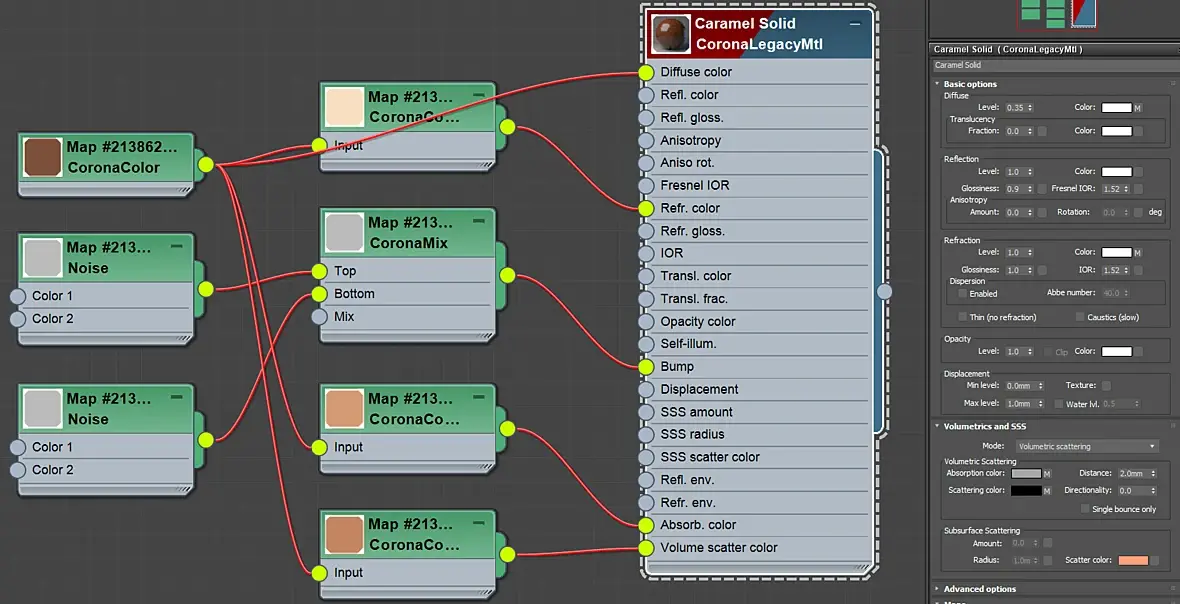Image resolution: width=1180 pixels, height=604 pixels.
Task: Click the M map button beside Absorption color
Action: pos(1047,474)
